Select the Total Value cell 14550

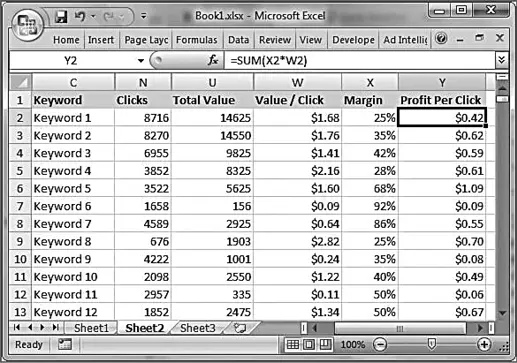coord(212,136)
